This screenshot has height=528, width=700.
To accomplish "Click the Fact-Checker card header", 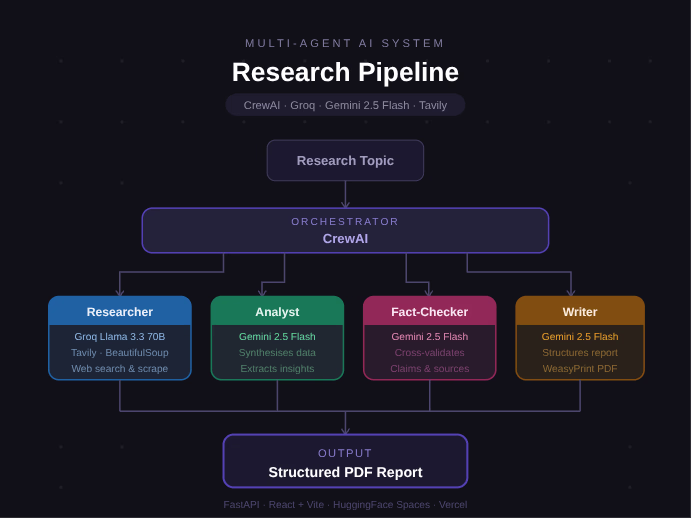I will [429, 311].
